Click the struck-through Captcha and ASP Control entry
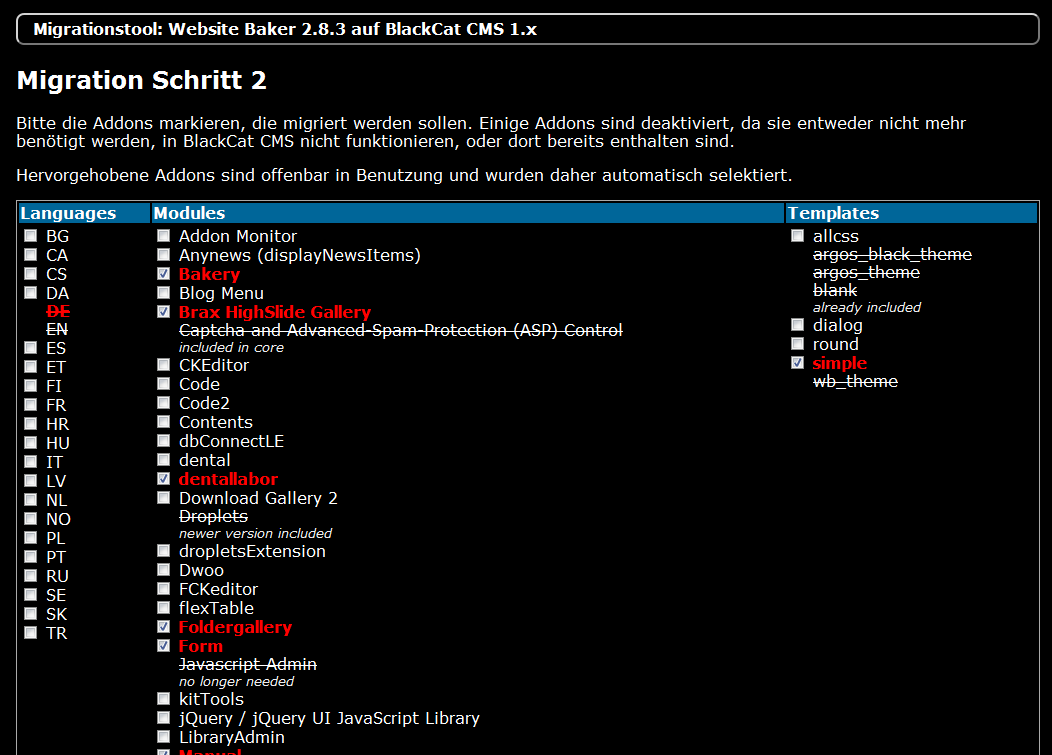This screenshot has width=1052, height=755. [401, 330]
